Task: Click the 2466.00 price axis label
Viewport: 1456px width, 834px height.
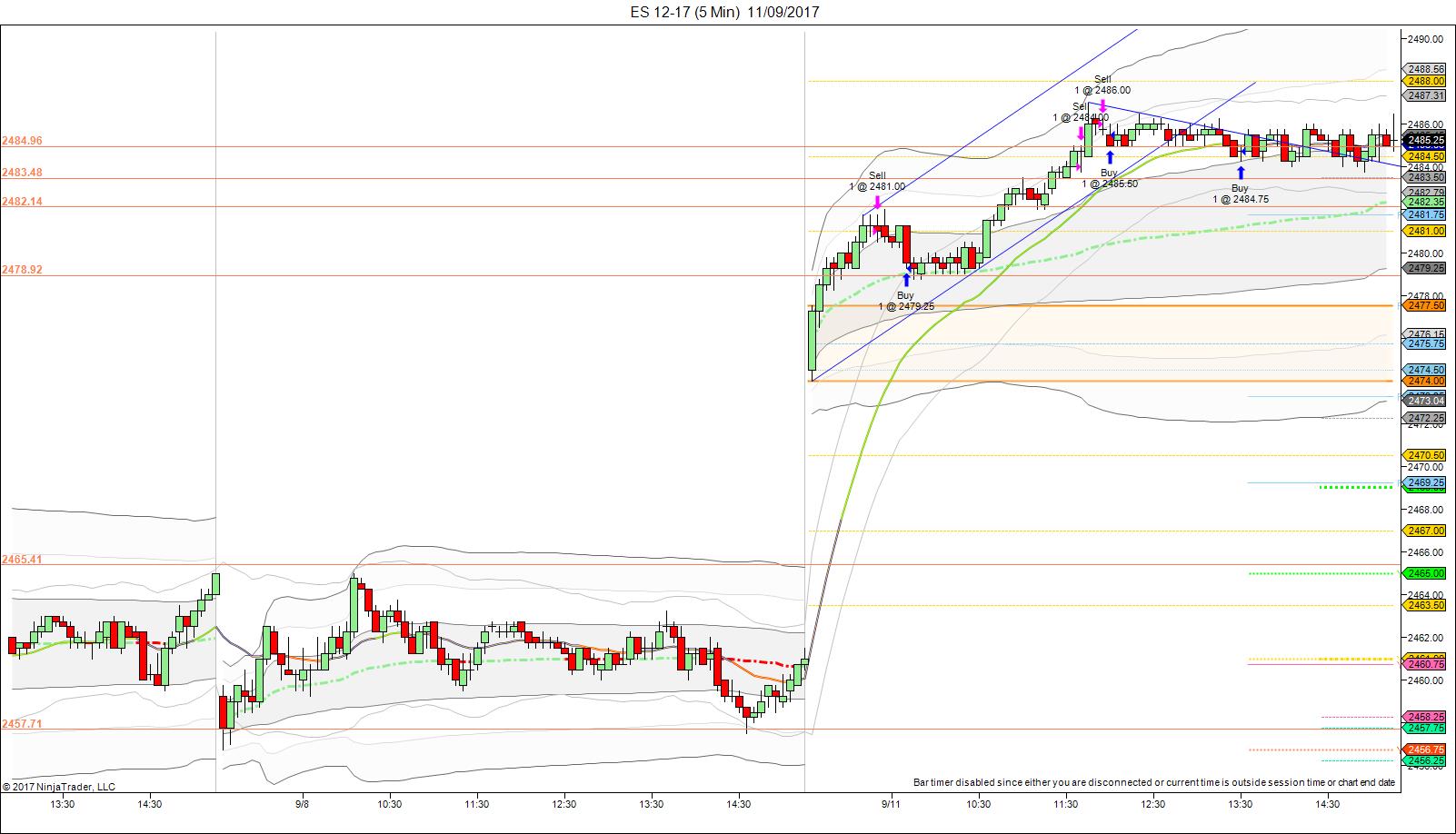Action: point(1426,552)
